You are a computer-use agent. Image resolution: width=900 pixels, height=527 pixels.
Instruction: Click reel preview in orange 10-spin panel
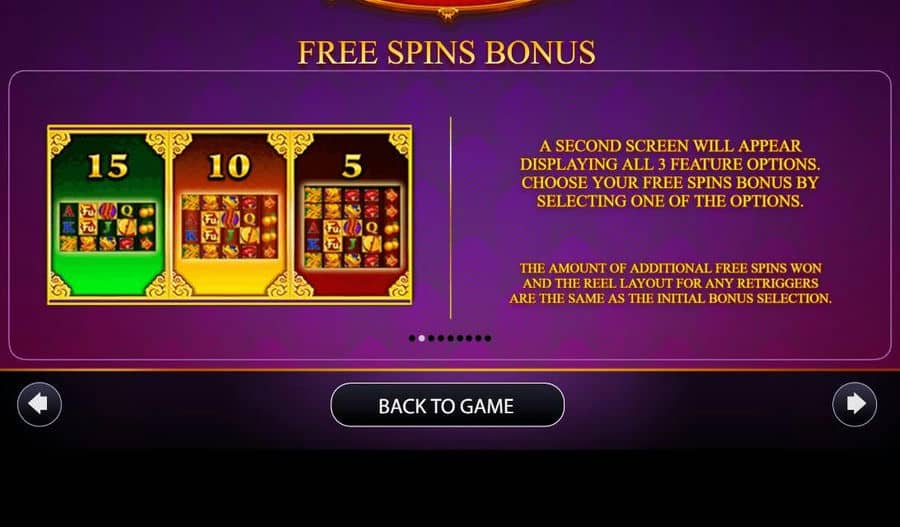pos(230,226)
